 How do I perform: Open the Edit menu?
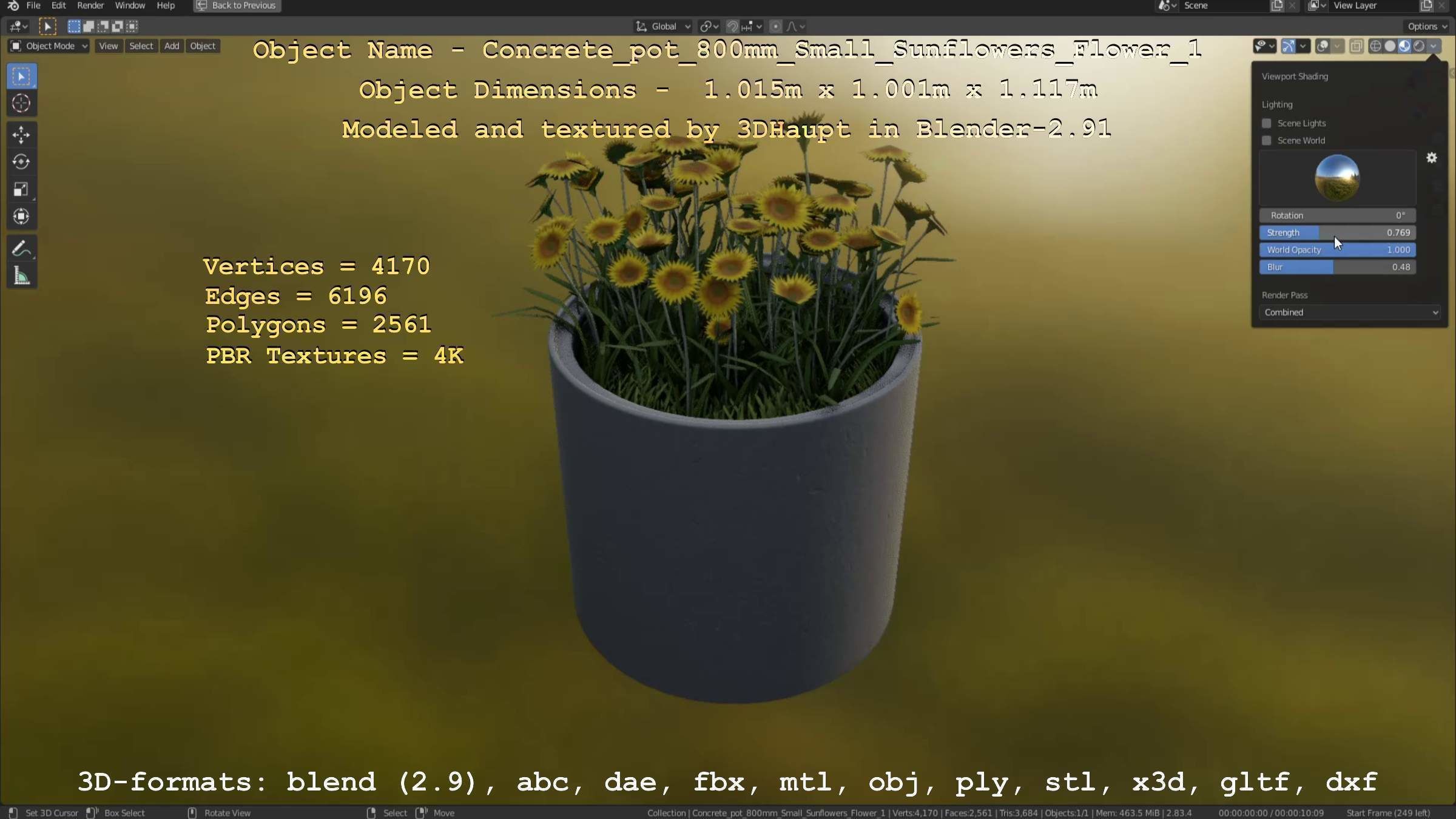coord(58,5)
